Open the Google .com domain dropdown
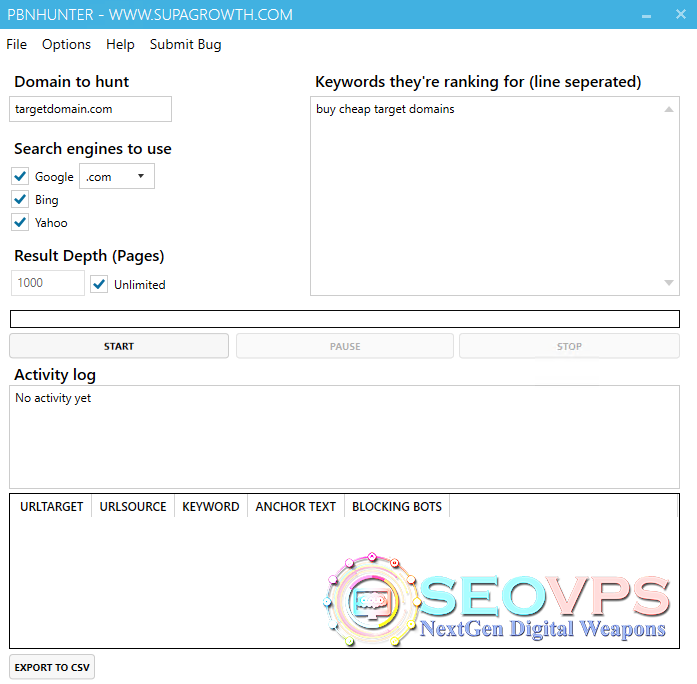 [x=117, y=176]
